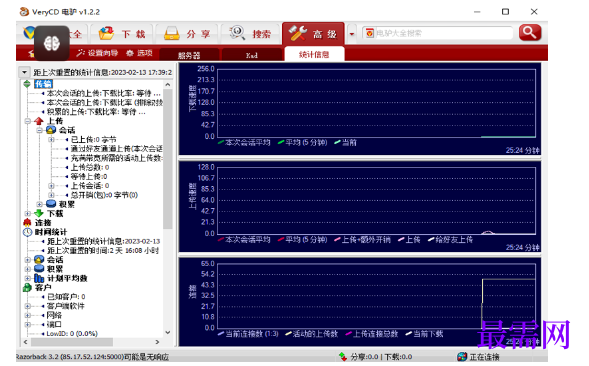Expand the 下载 tree node
This screenshot has height=366, width=589.
click(27, 213)
